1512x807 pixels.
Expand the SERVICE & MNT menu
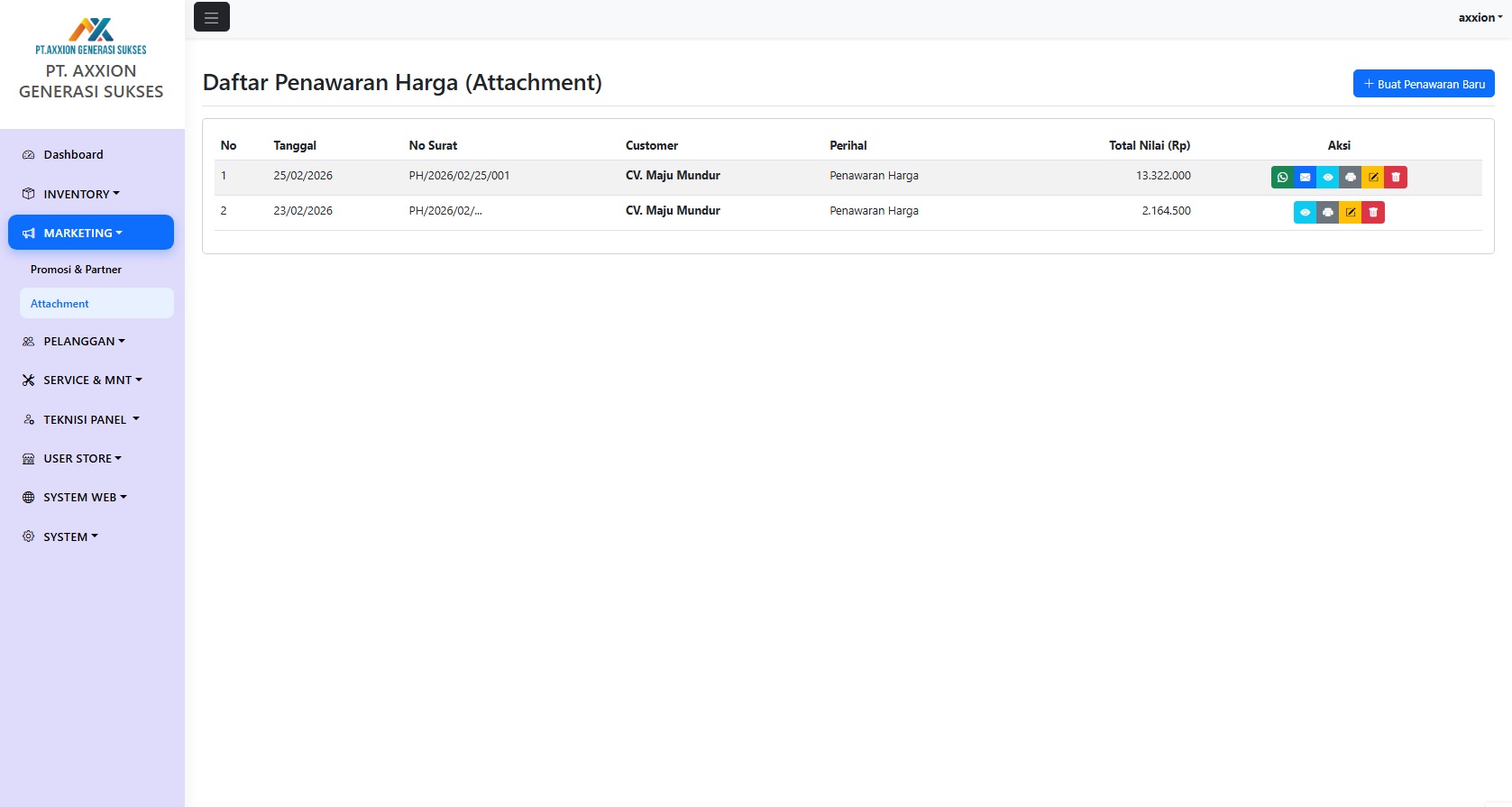pyautogui.click(x=91, y=381)
